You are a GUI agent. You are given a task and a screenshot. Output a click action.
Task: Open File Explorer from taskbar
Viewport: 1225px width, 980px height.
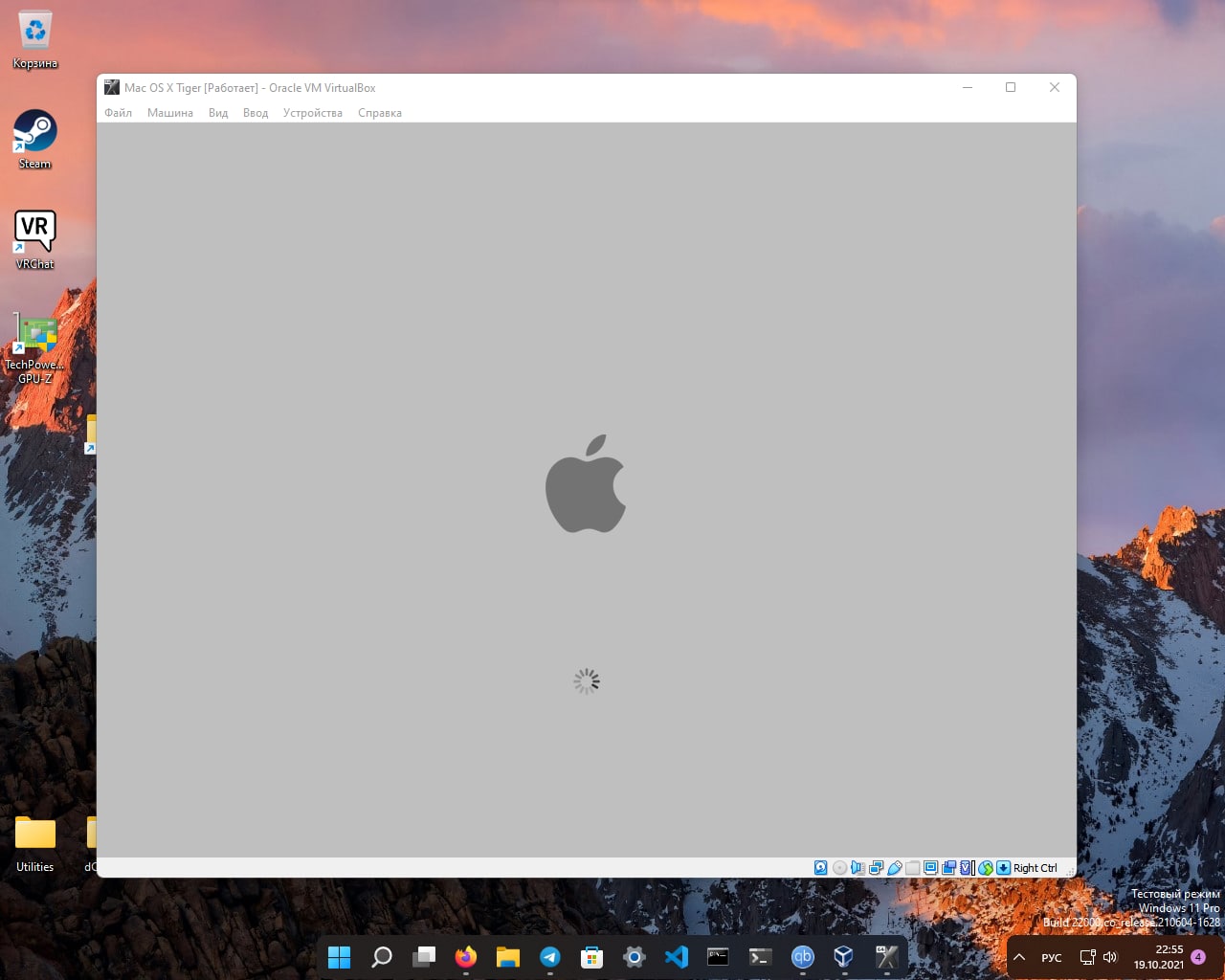pyautogui.click(x=508, y=957)
